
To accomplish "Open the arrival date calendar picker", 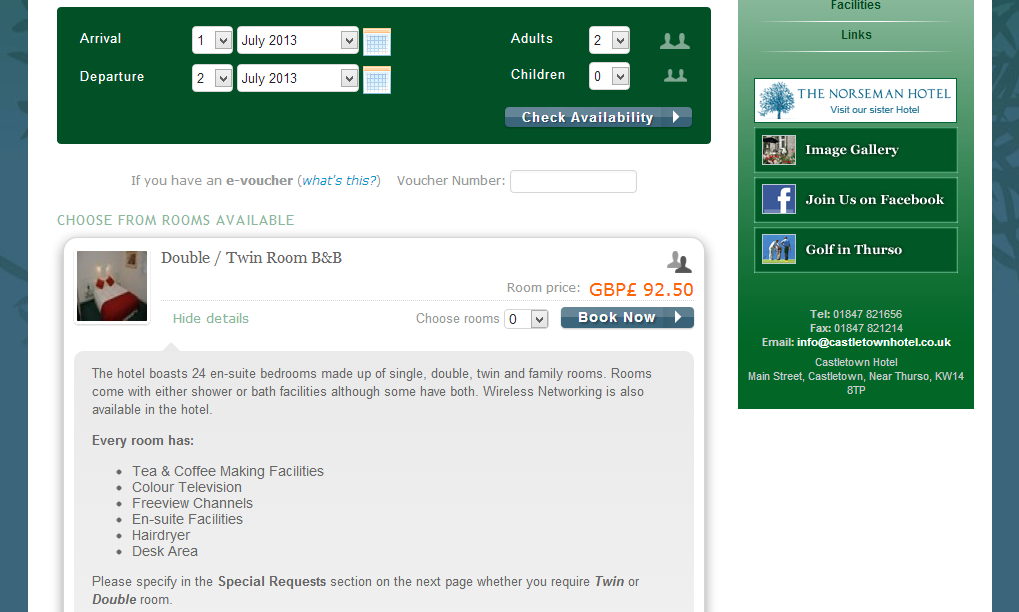I will [377, 42].
